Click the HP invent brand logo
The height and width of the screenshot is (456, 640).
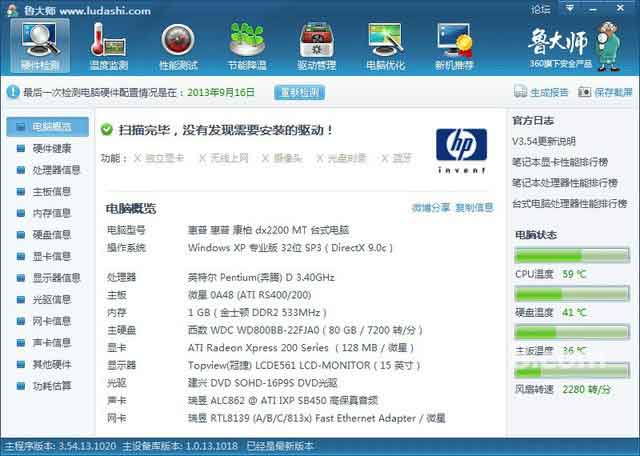[x=461, y=151]
